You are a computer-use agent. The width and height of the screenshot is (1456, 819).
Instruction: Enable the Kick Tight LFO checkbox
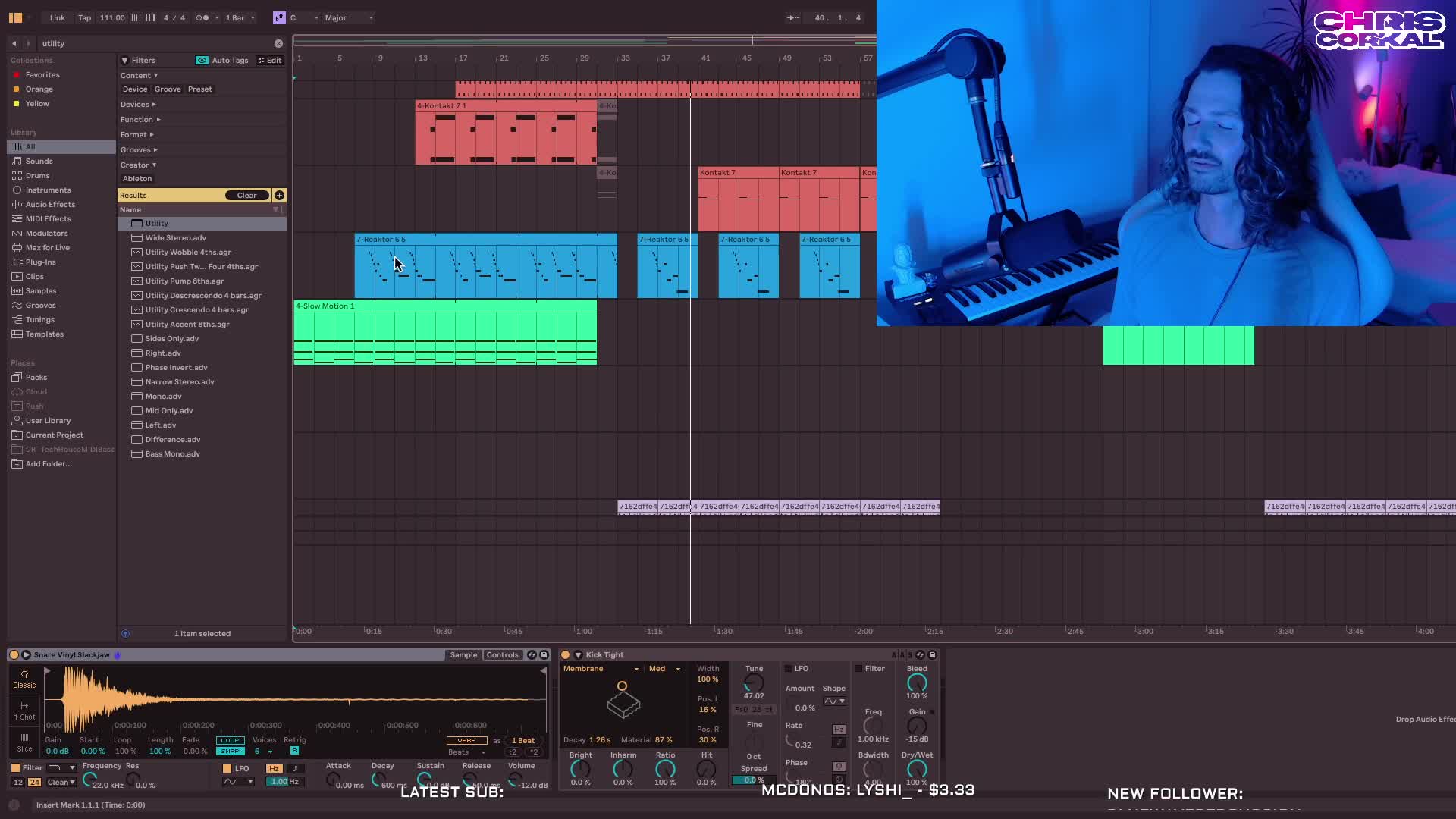click(788, 668)
